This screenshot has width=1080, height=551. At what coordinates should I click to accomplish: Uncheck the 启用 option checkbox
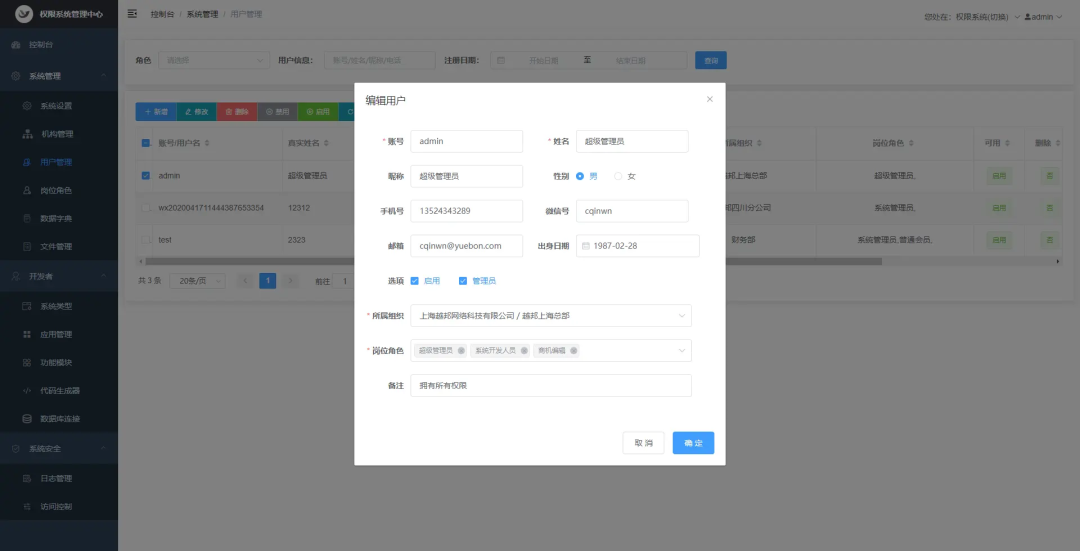tap(415, 281)
